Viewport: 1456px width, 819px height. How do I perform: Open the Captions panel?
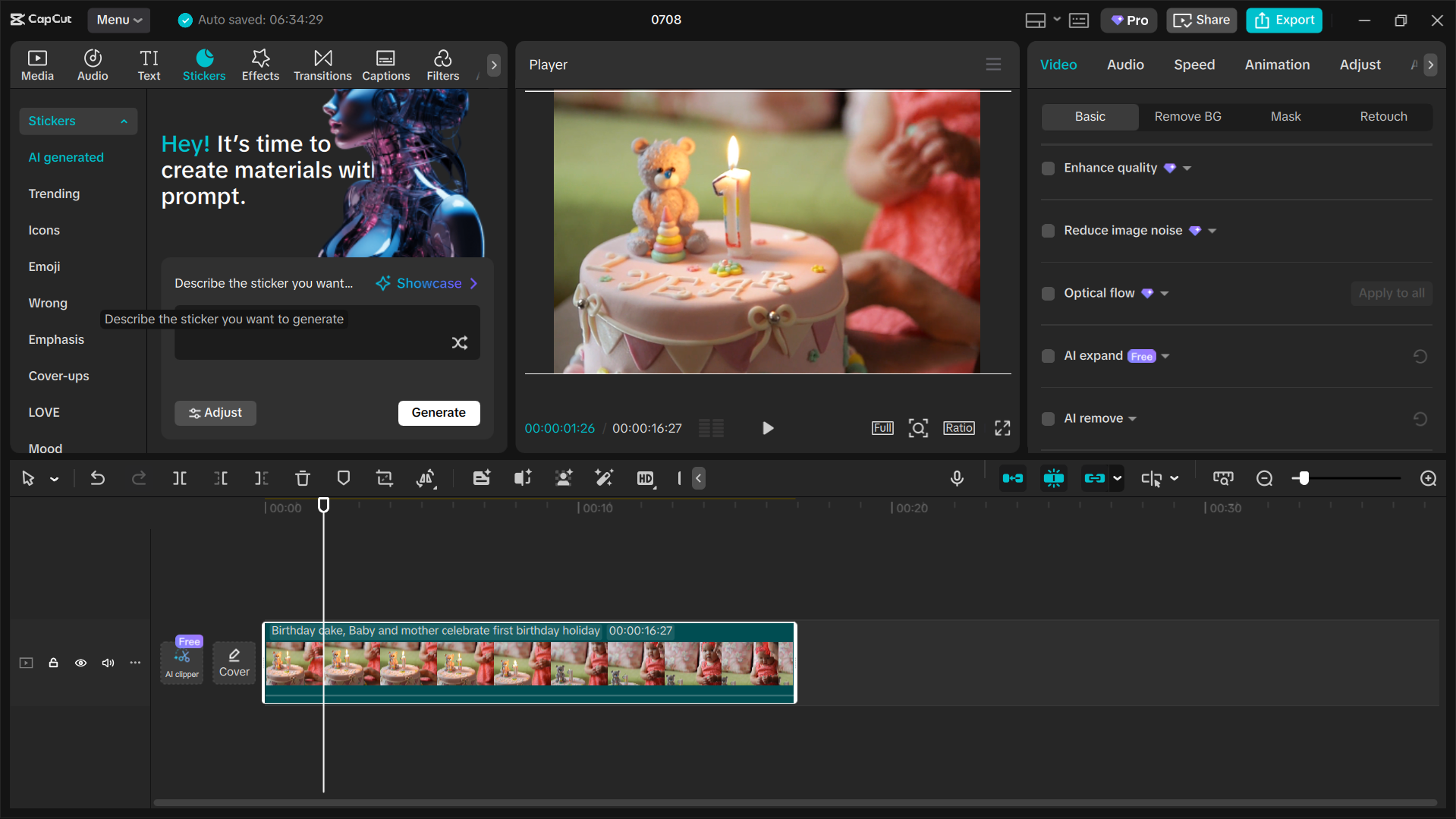point(385,65)
